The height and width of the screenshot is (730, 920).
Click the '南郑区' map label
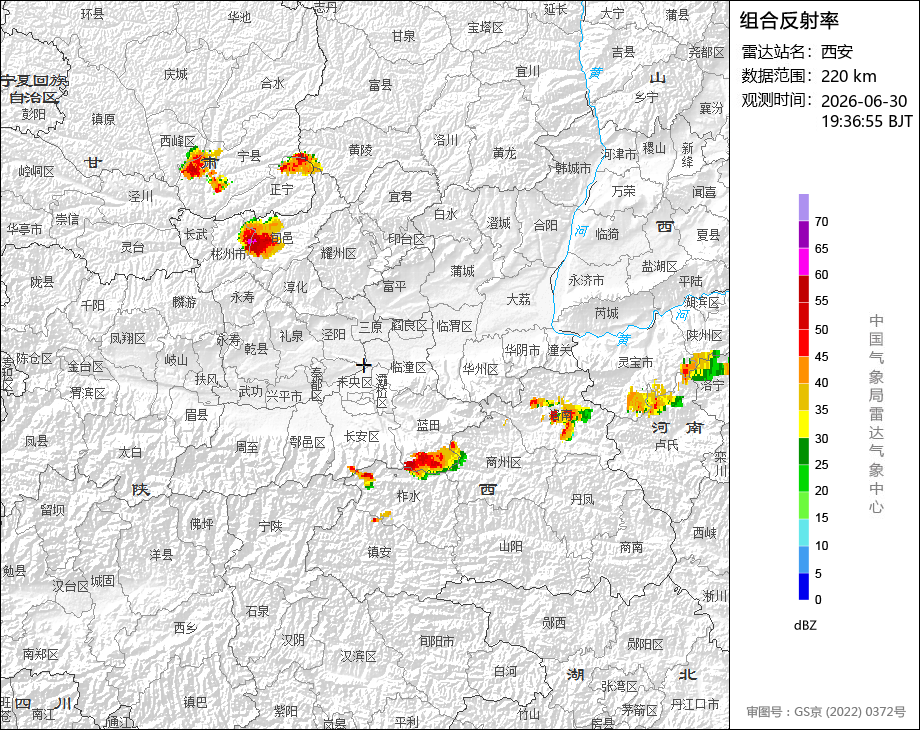point(40,654)
